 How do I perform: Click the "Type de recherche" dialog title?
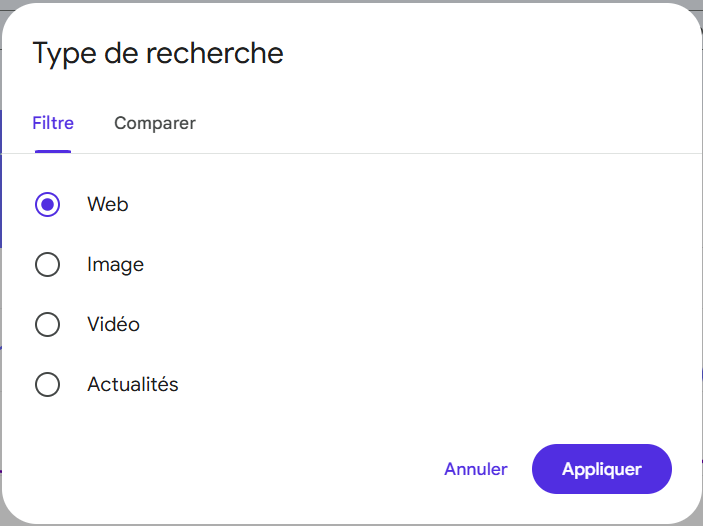pos(158,53)
